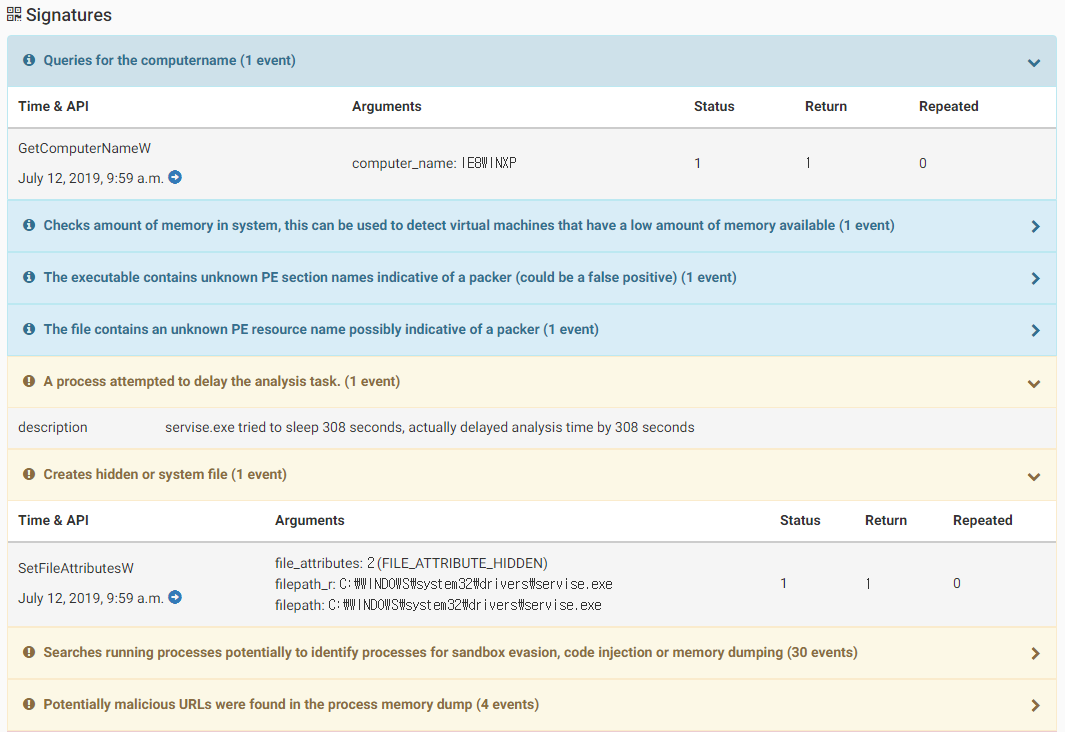1065x732 pixels.
Task: Click warning icon beside Potentially malicious URLs
Action: tap(29, 704)
